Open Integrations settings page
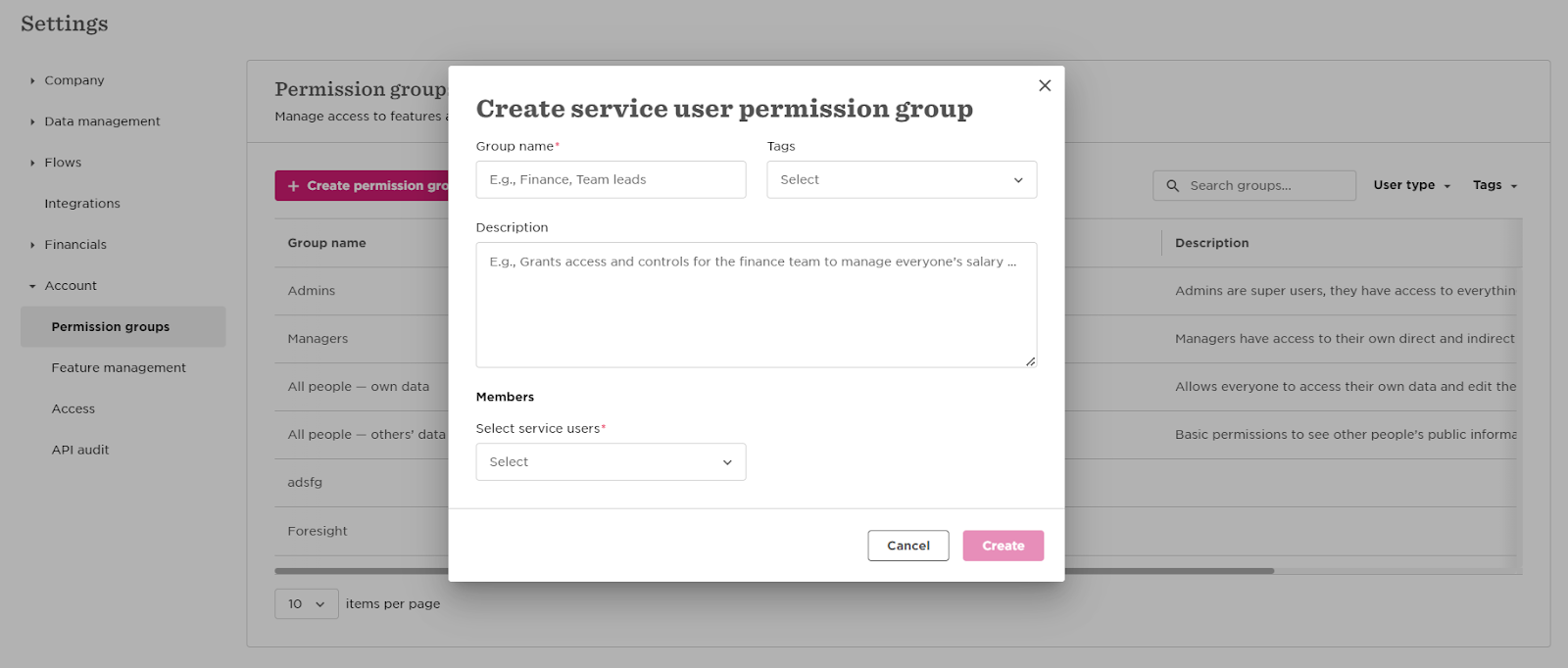 (82, 204)
